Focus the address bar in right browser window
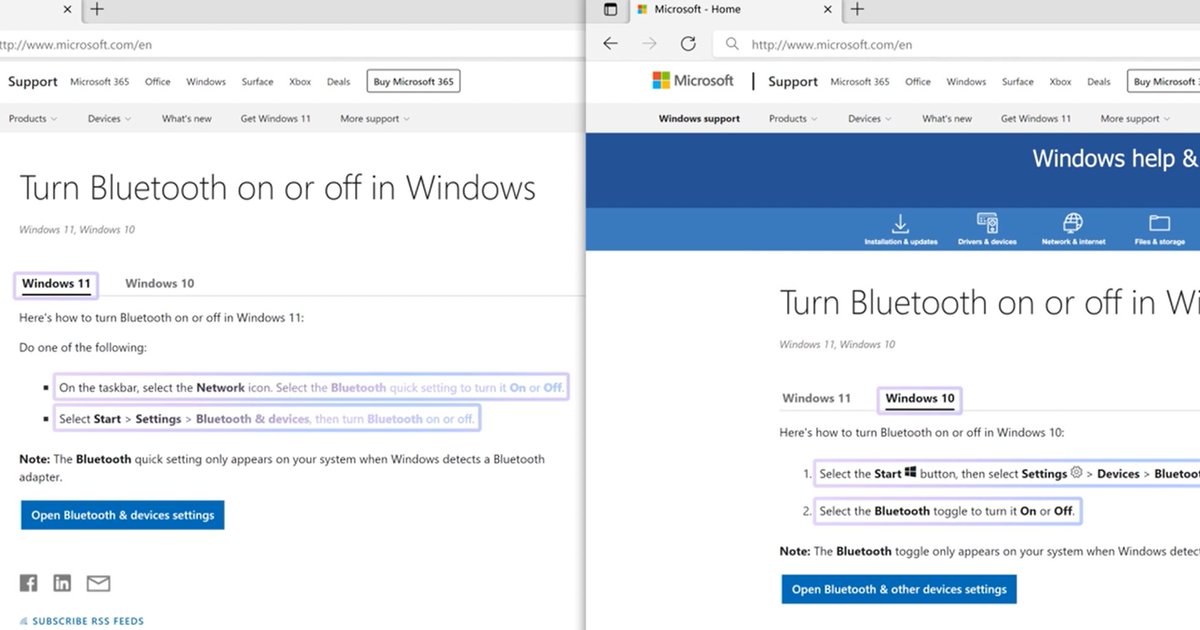The height and width of the screenshot is (630, 1200). [957, 44]
